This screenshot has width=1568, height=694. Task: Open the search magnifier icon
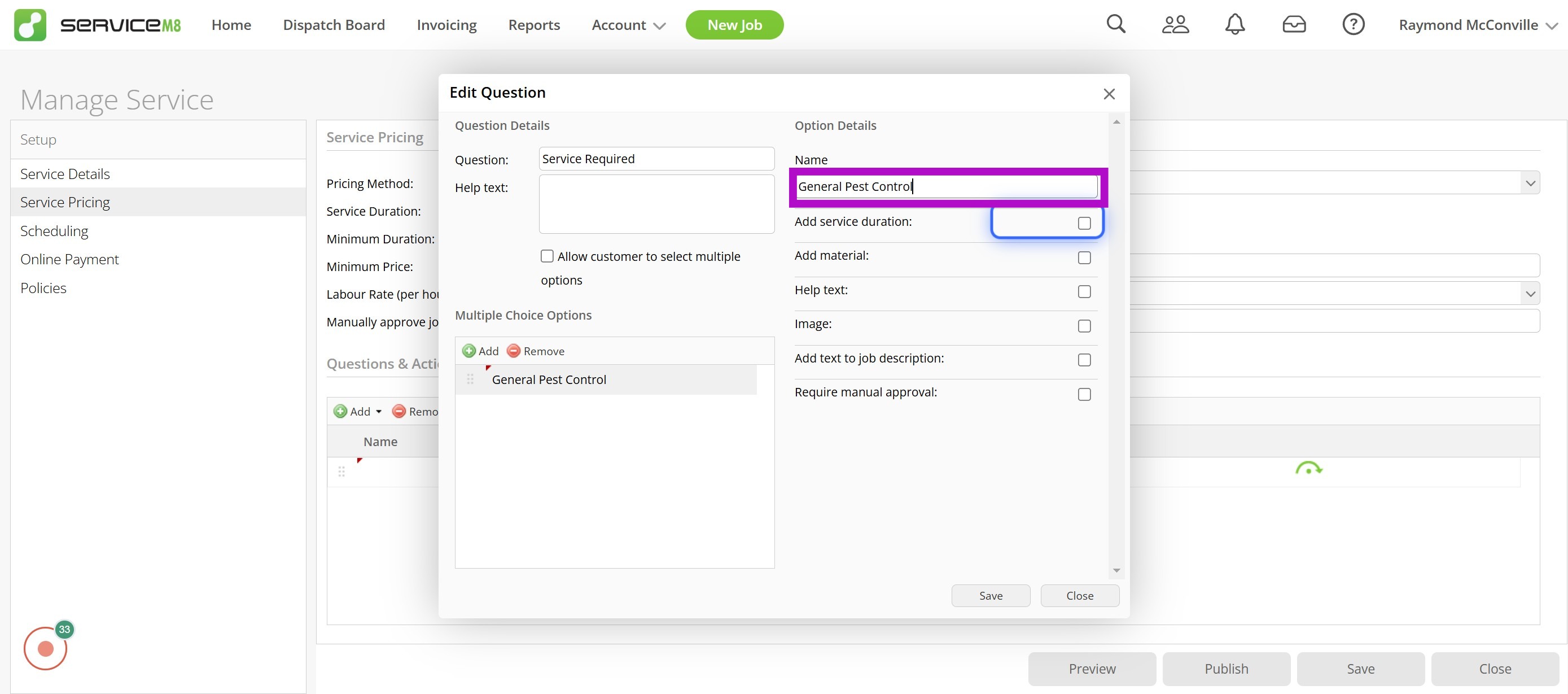1116,24
